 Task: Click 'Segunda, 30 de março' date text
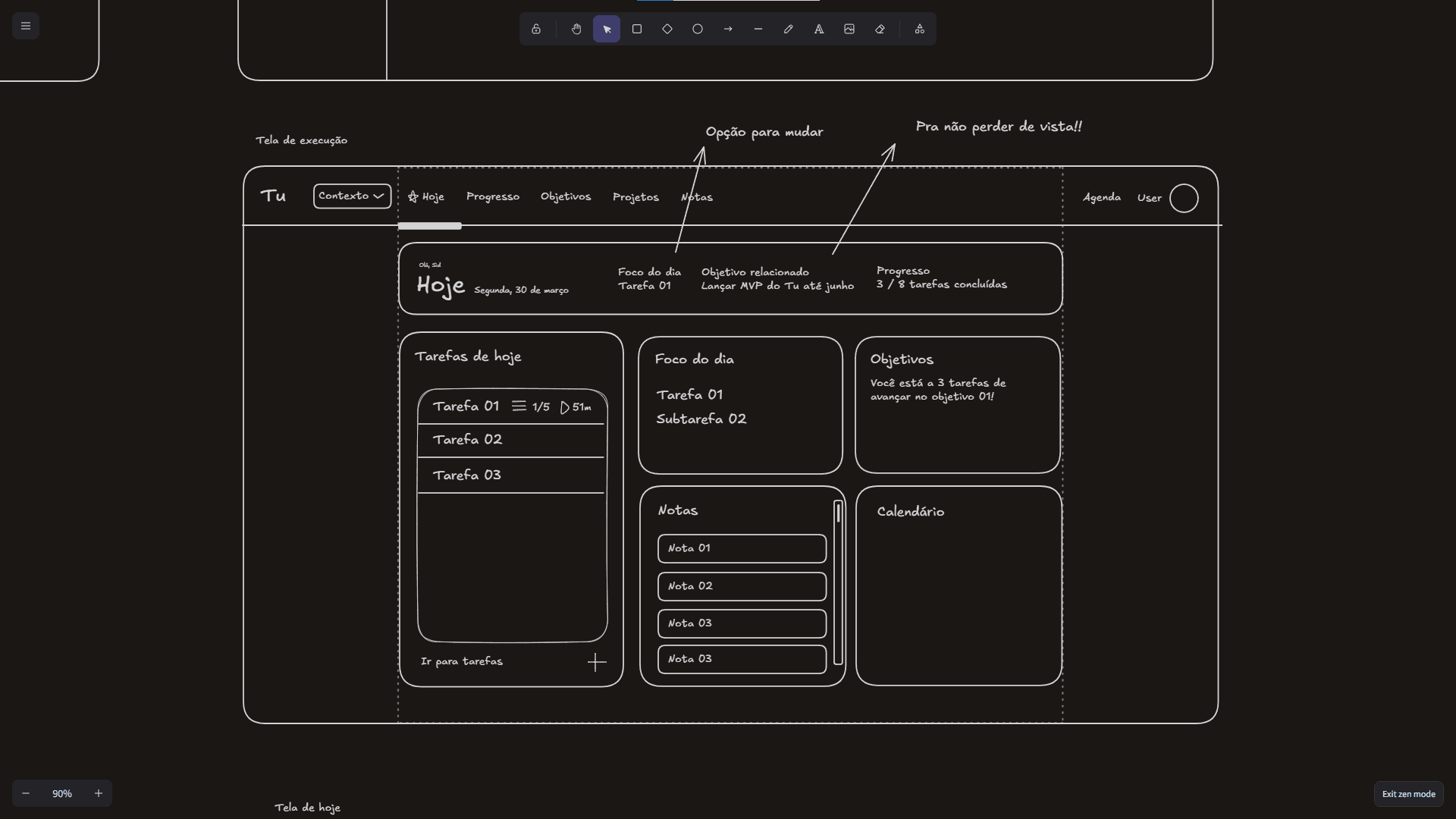[521, 290]
